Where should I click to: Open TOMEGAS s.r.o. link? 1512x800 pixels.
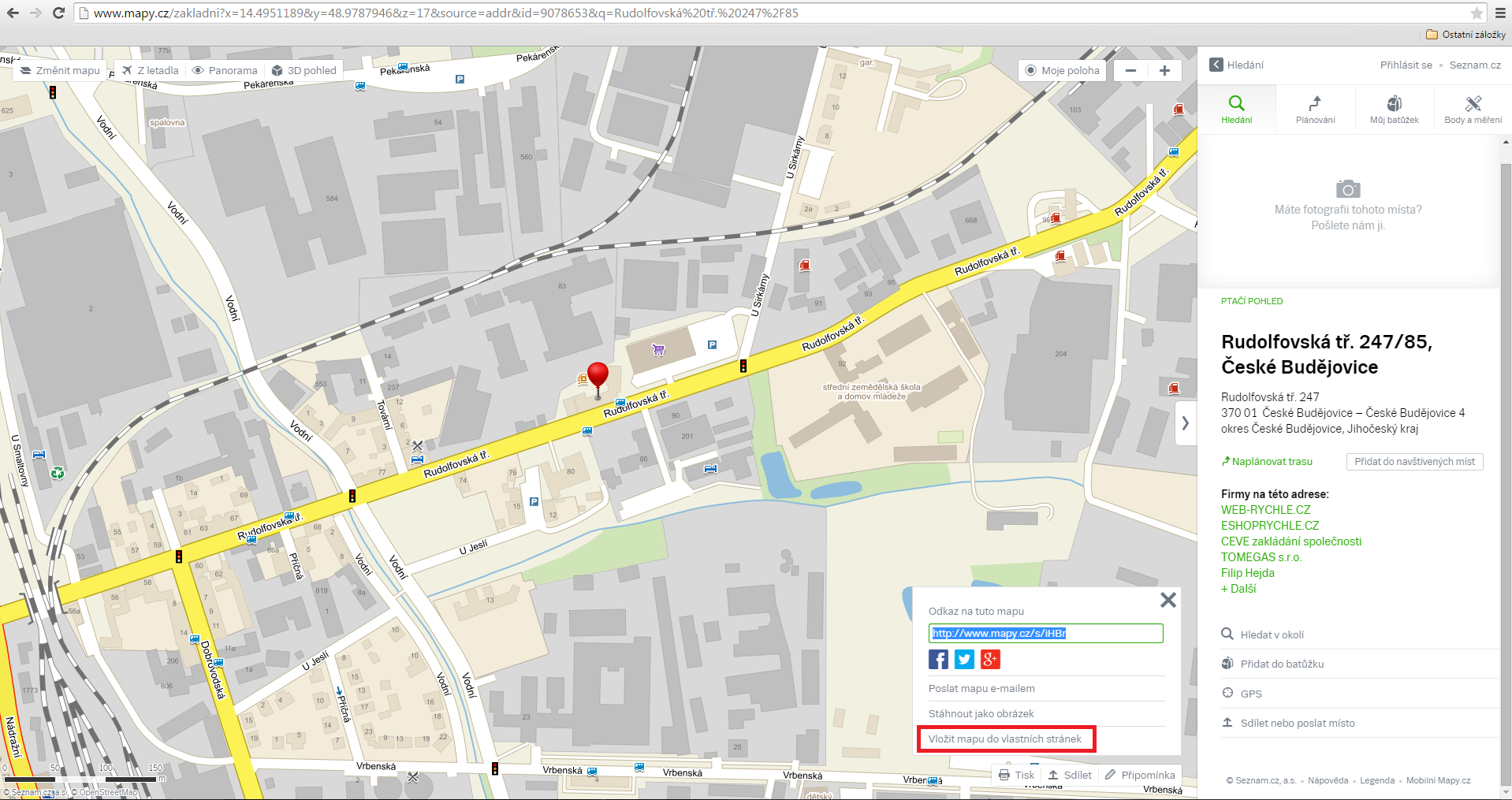point(1261,557)
